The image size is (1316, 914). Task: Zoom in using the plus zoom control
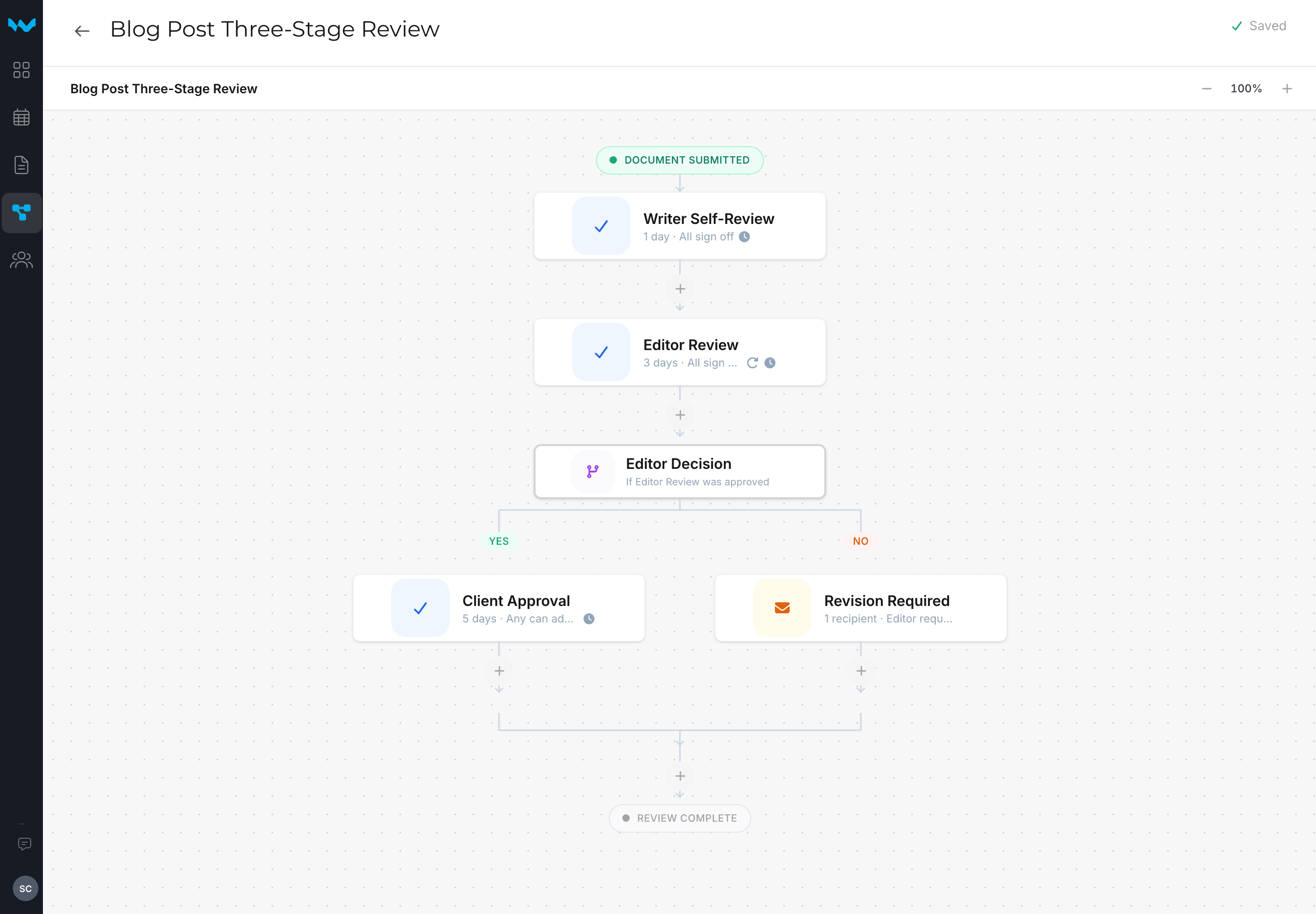[1286, 88]
